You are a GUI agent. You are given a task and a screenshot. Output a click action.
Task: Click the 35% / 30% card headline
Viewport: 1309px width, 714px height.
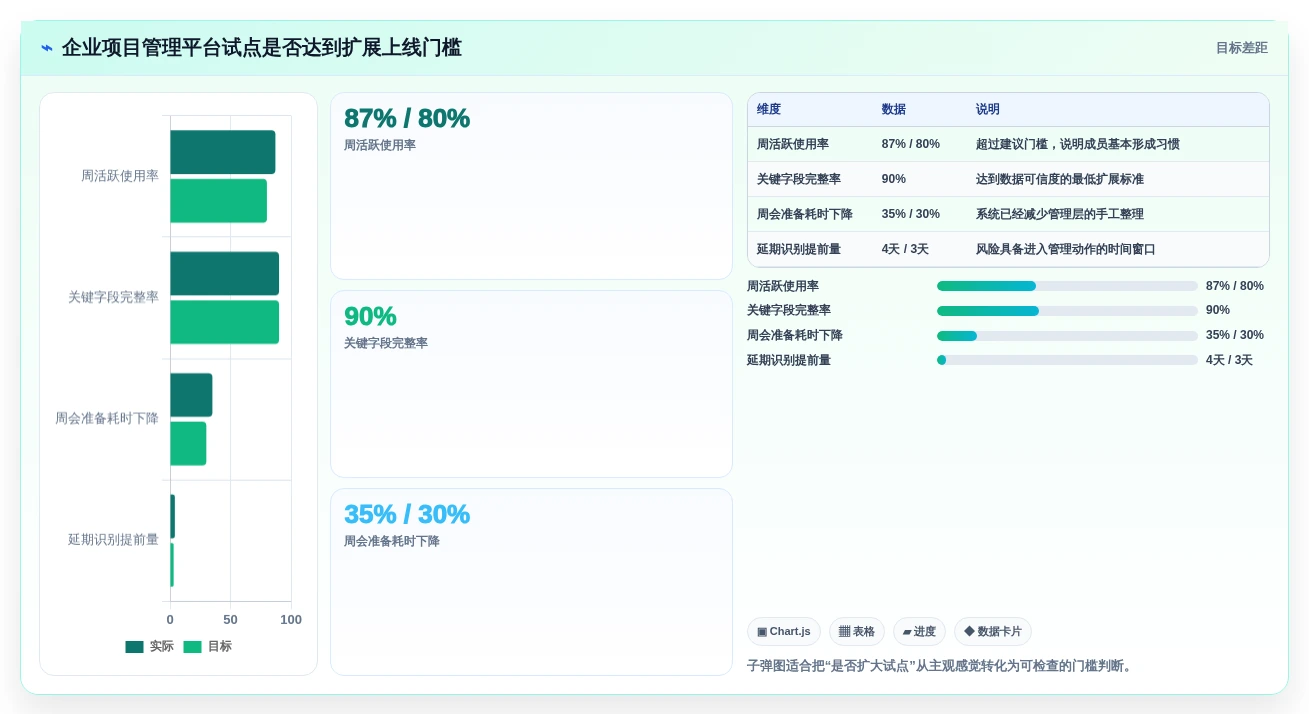tap(407, 514)
